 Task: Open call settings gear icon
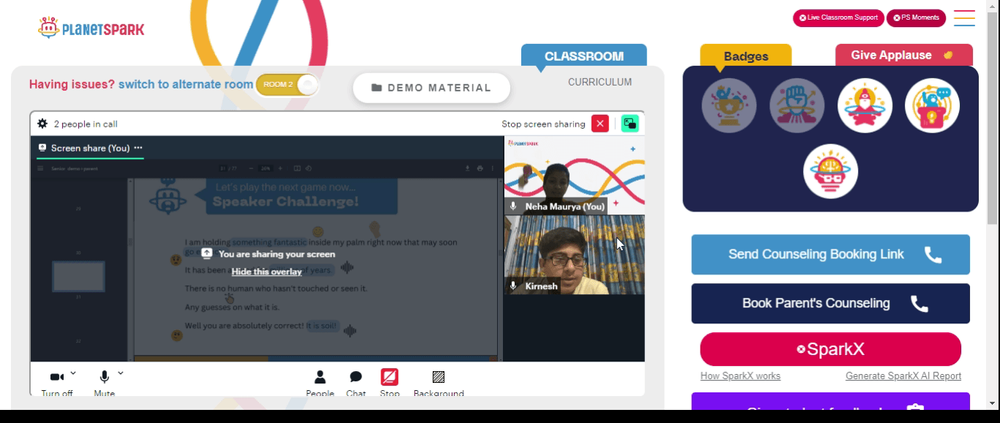click(42, 124)
